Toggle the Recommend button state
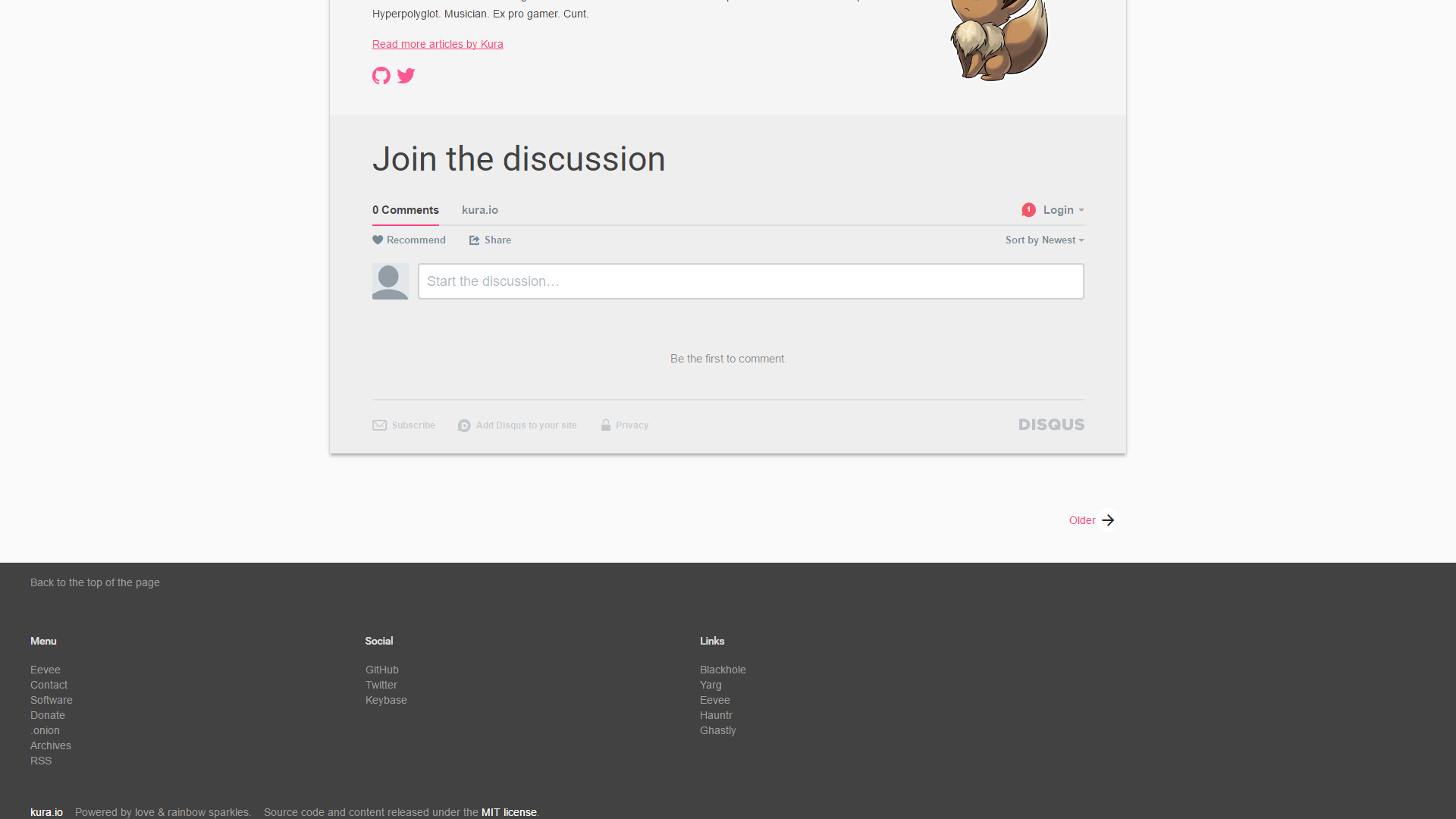The height and width of the screenshot is (819, 1456). [408, 240]
